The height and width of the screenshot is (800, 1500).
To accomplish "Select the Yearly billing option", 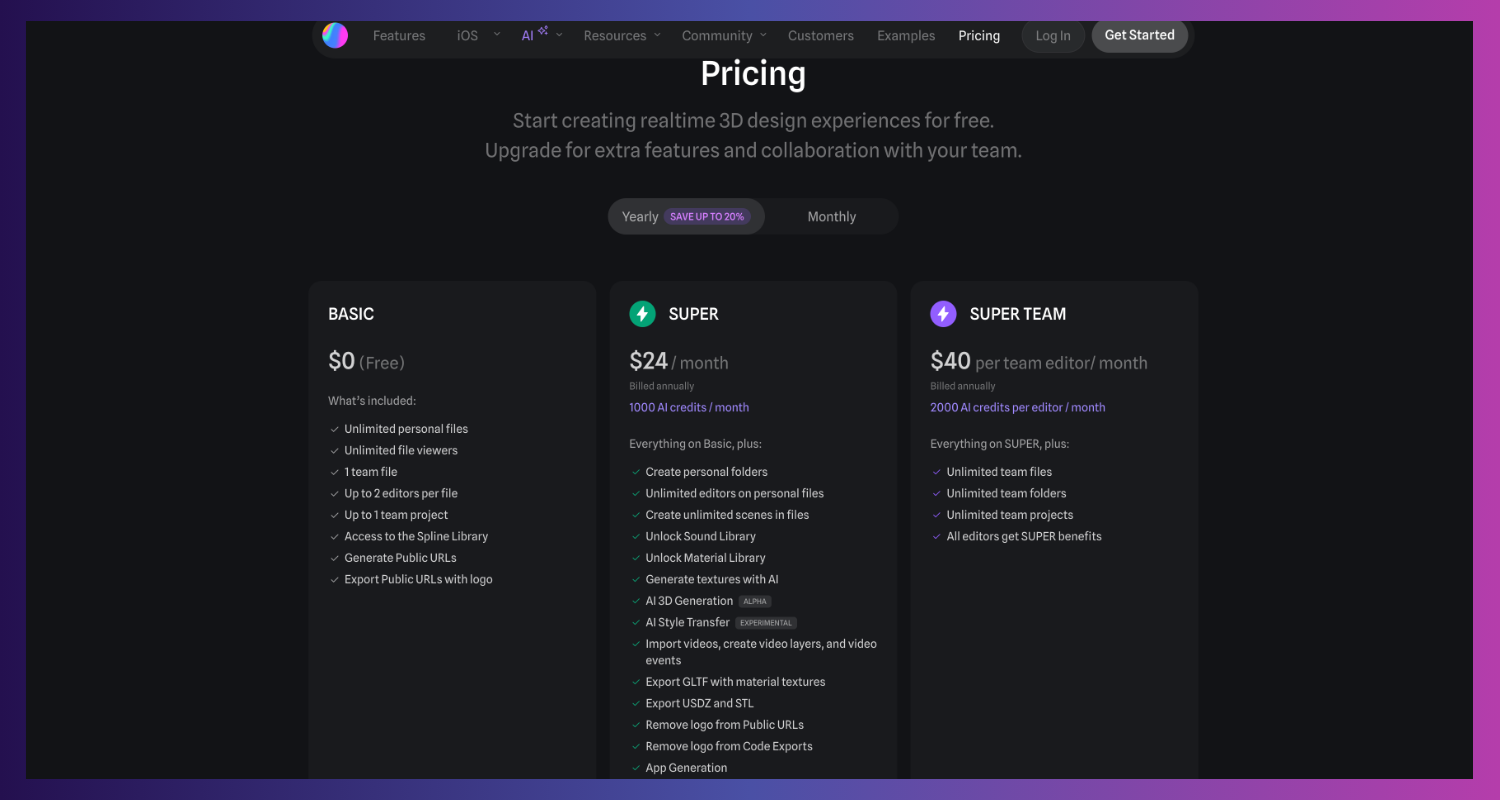I will [x=640, y=217].
